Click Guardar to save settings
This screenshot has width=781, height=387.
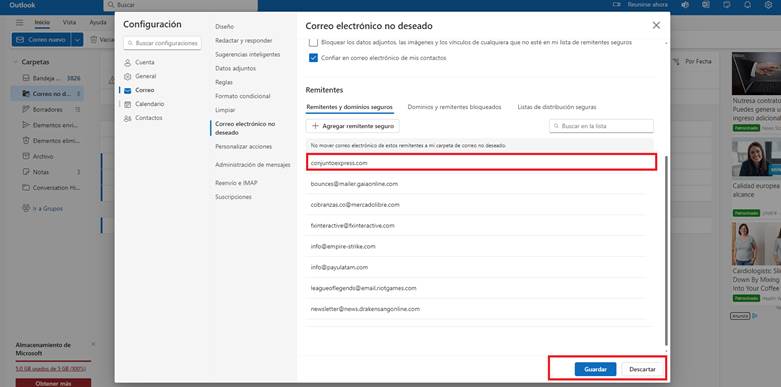click(x=595, y=370)
